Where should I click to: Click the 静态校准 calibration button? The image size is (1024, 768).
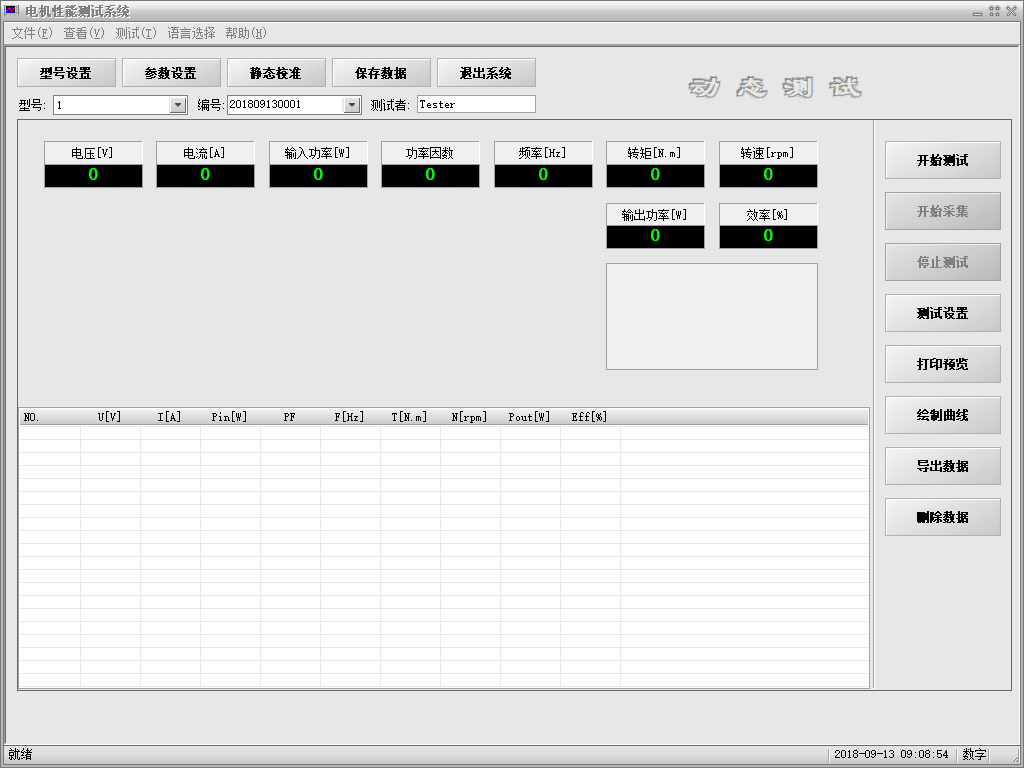click(276, 73)
